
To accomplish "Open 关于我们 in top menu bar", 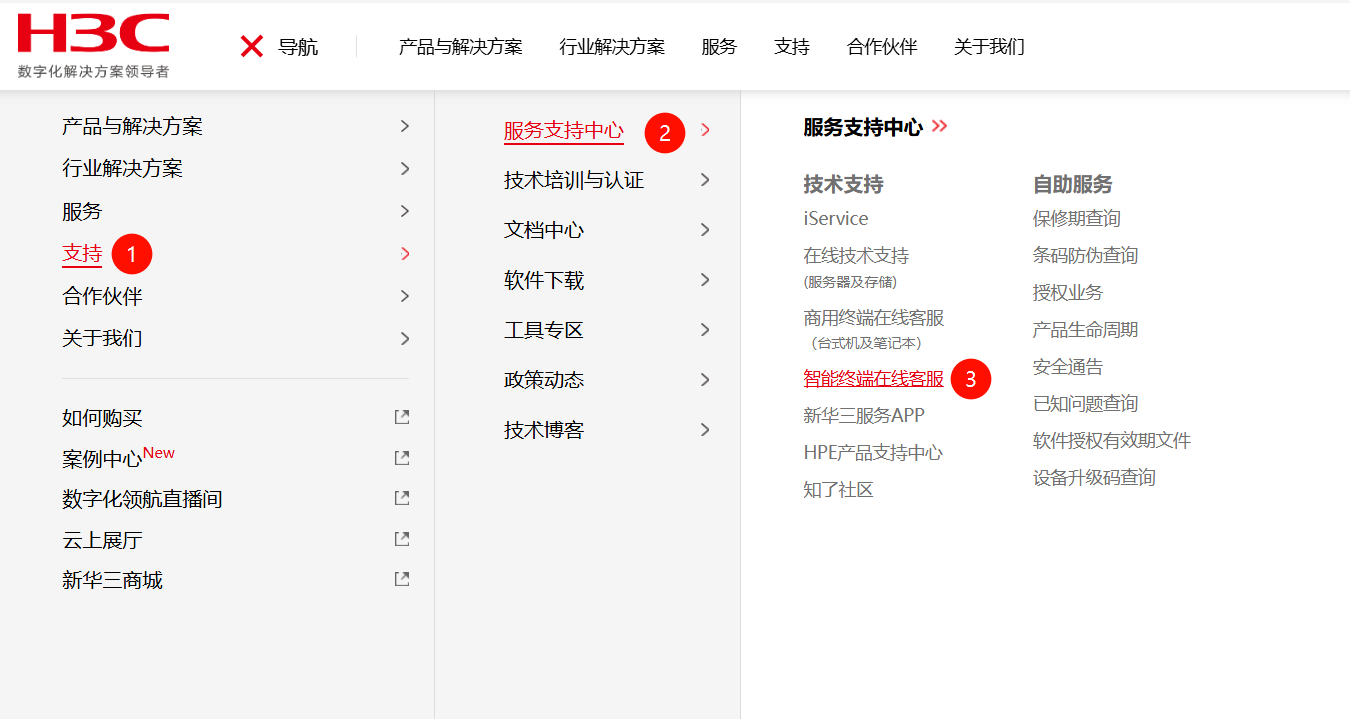I will 989,47.
